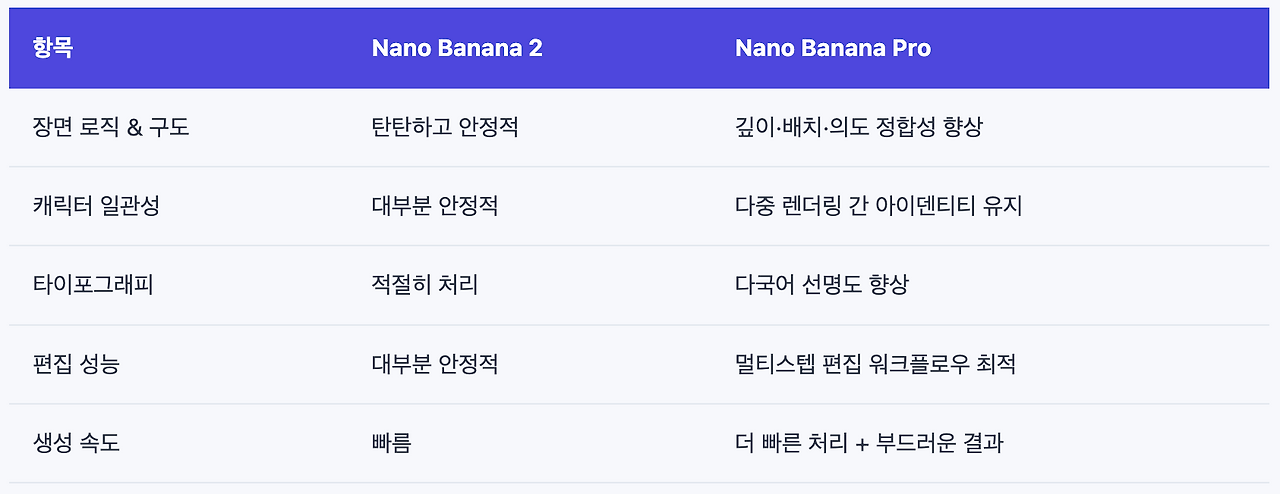
Task: Click the 멀티스텝 편집 워크플로우 최적 cell
Action: [875, 364]
